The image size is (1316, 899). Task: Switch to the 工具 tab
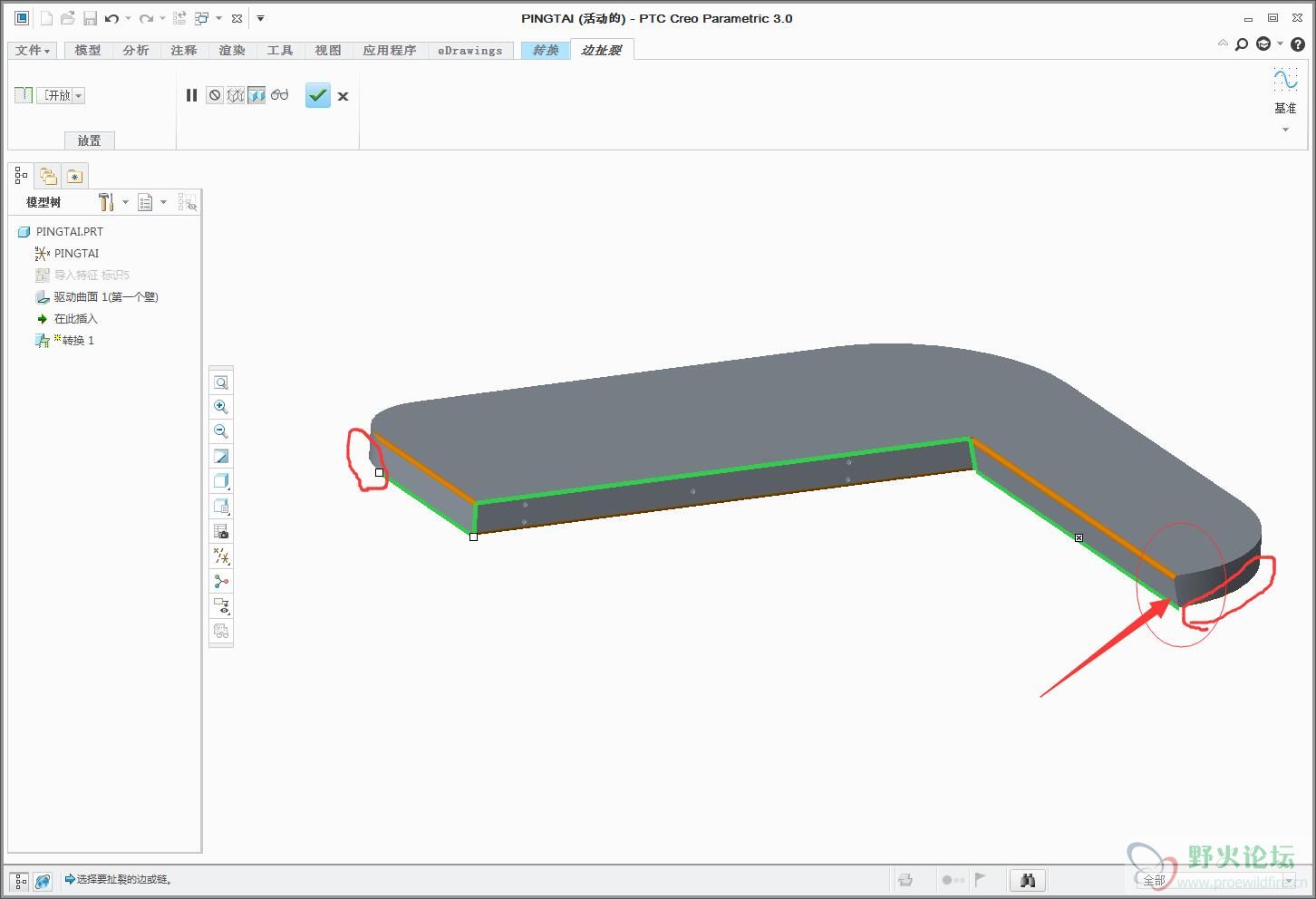(280, 51)
